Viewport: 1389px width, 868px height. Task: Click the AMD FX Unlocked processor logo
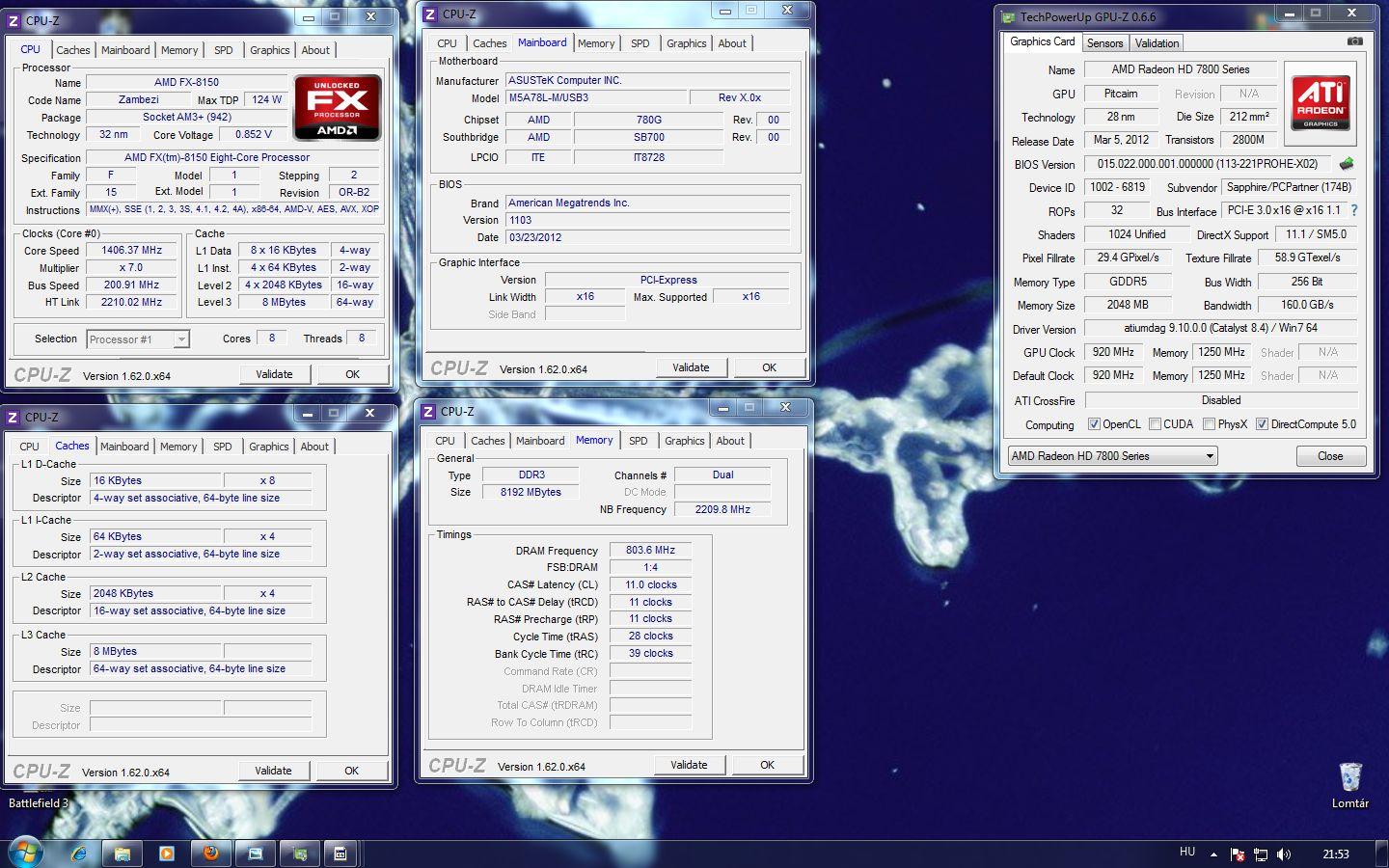(x=337, y=107)
